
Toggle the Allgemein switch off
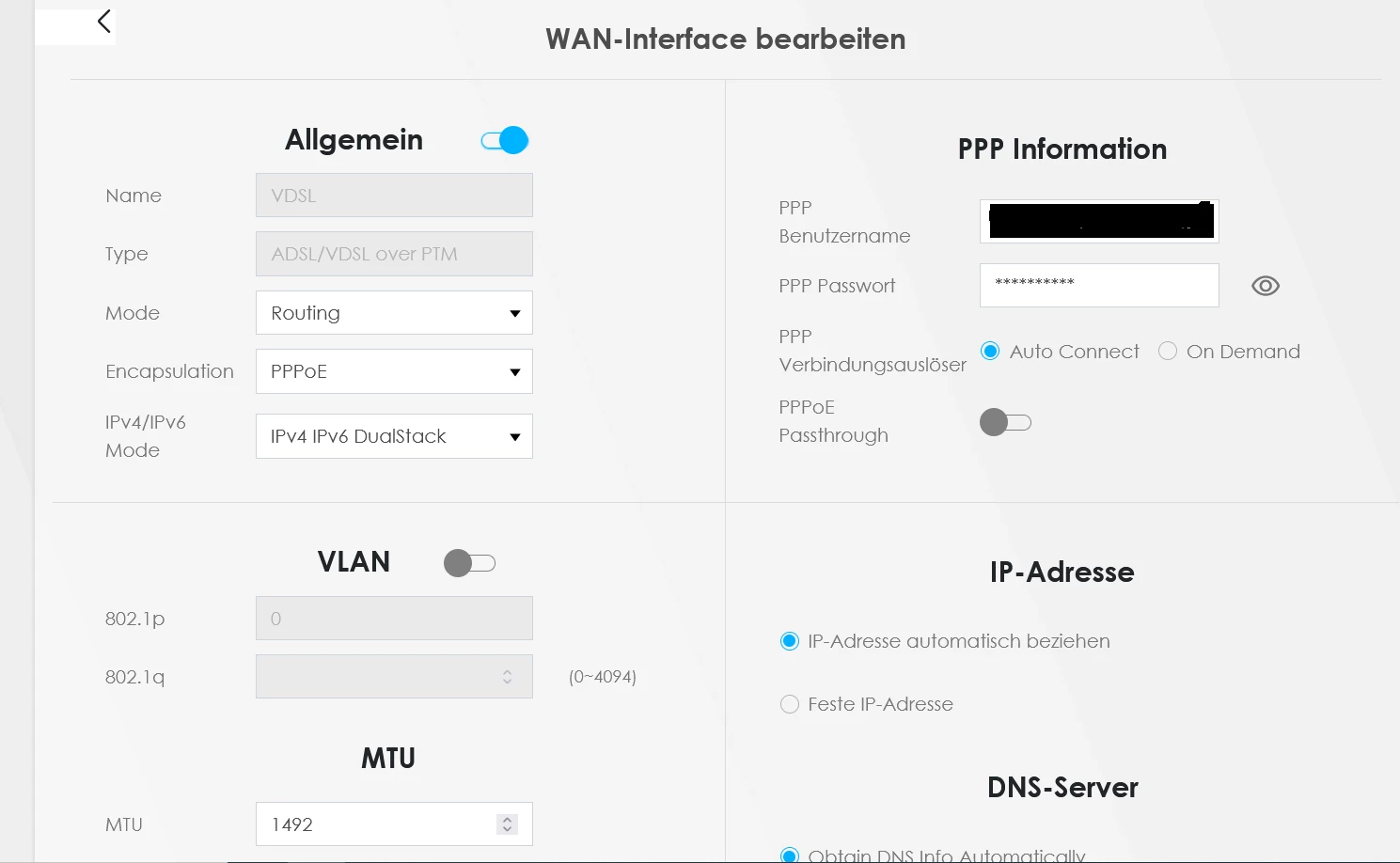coord(505,140)
